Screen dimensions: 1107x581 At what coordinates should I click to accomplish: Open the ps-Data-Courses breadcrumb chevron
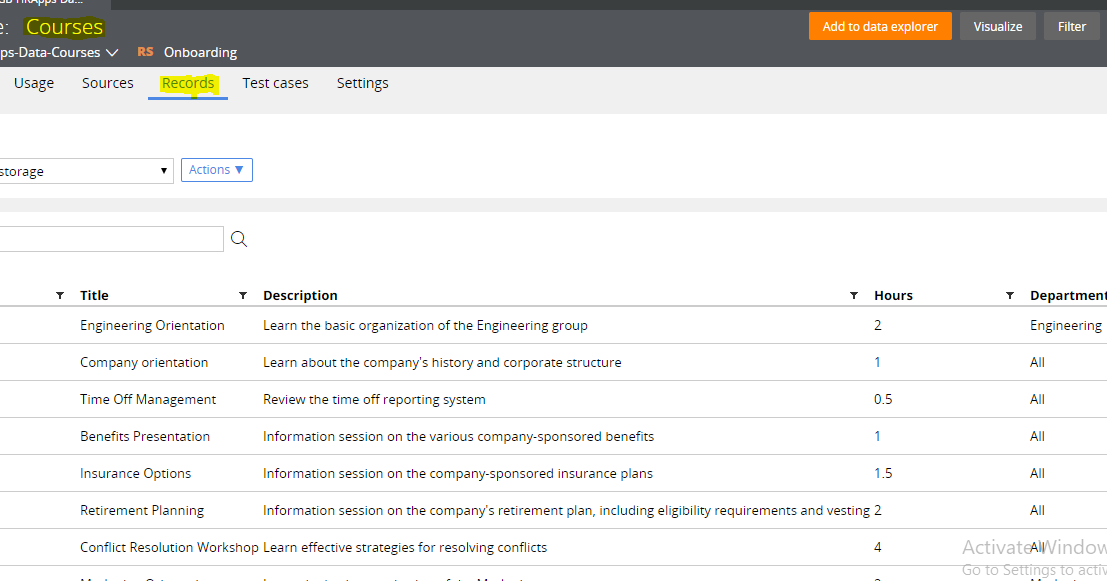113,52
